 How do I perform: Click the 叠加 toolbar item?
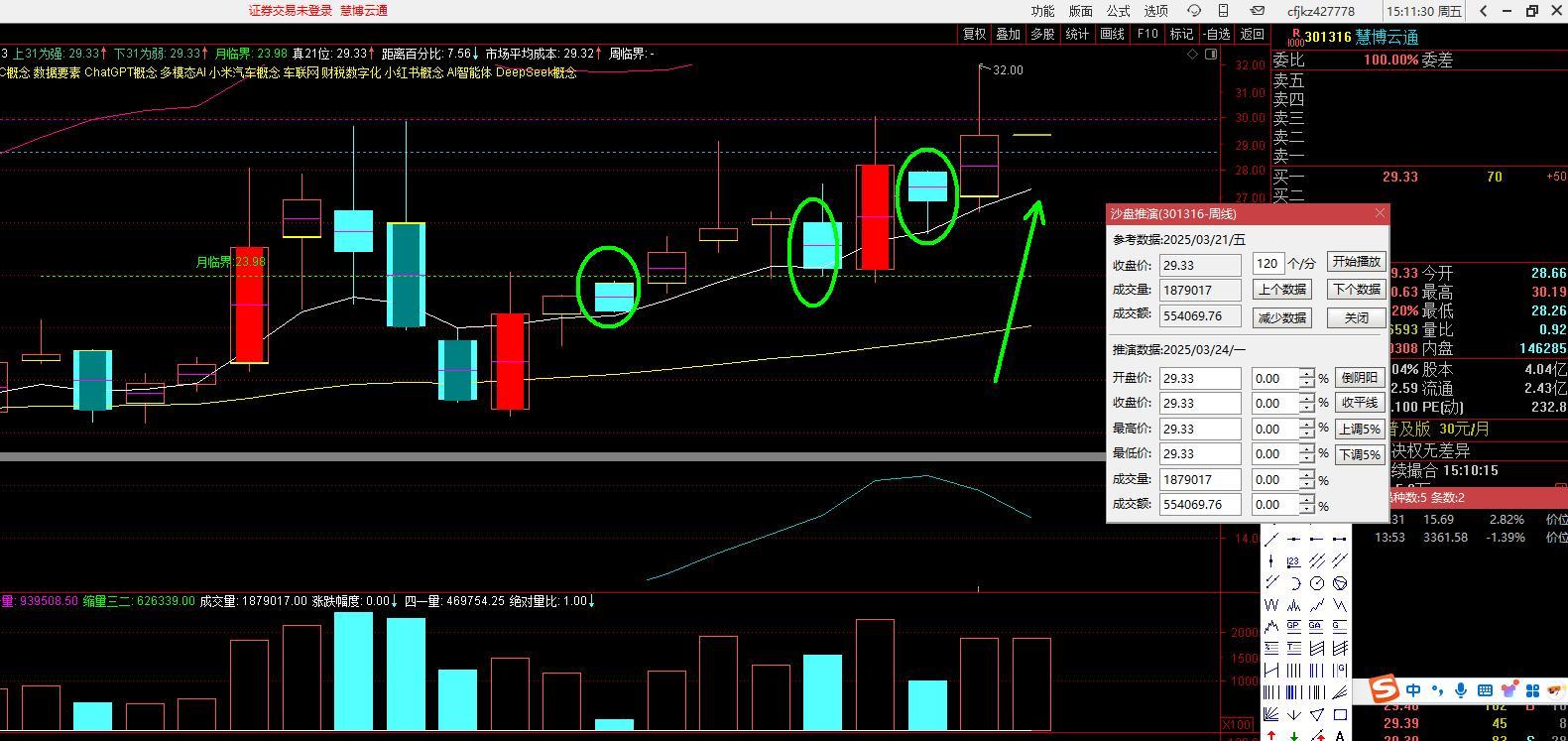1009,34
